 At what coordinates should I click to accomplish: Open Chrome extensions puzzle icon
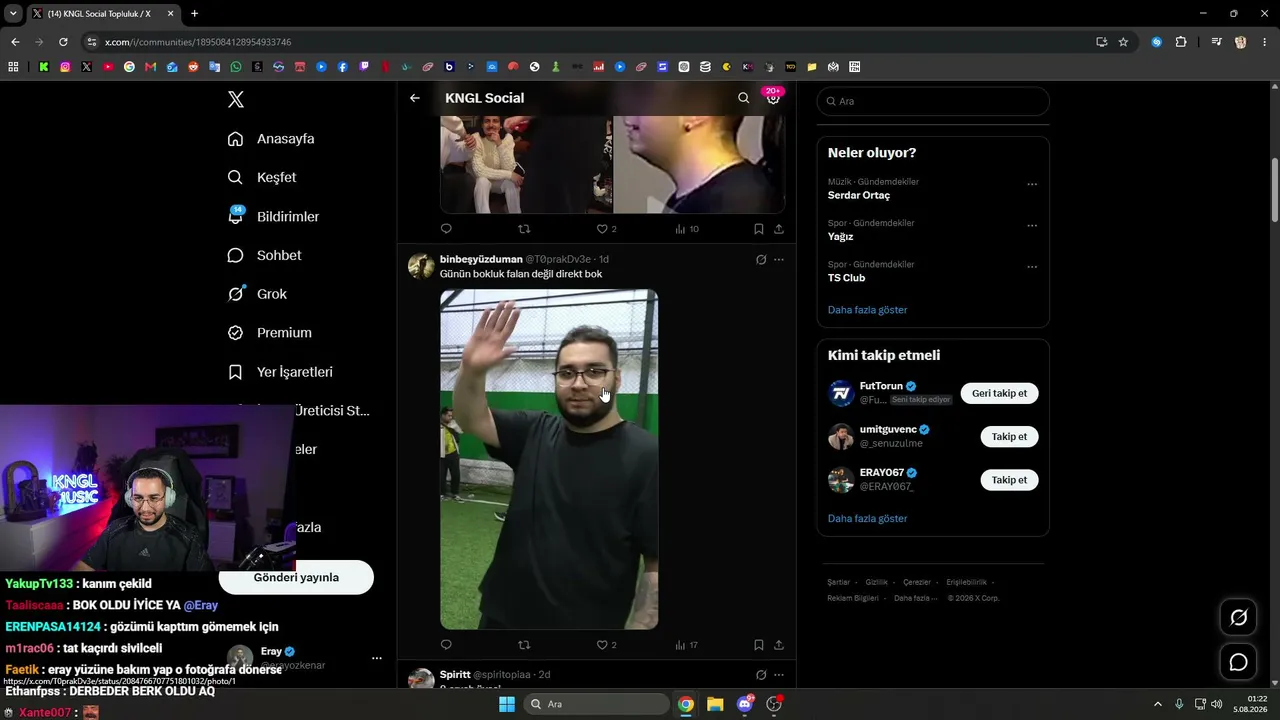point(1181,42)
